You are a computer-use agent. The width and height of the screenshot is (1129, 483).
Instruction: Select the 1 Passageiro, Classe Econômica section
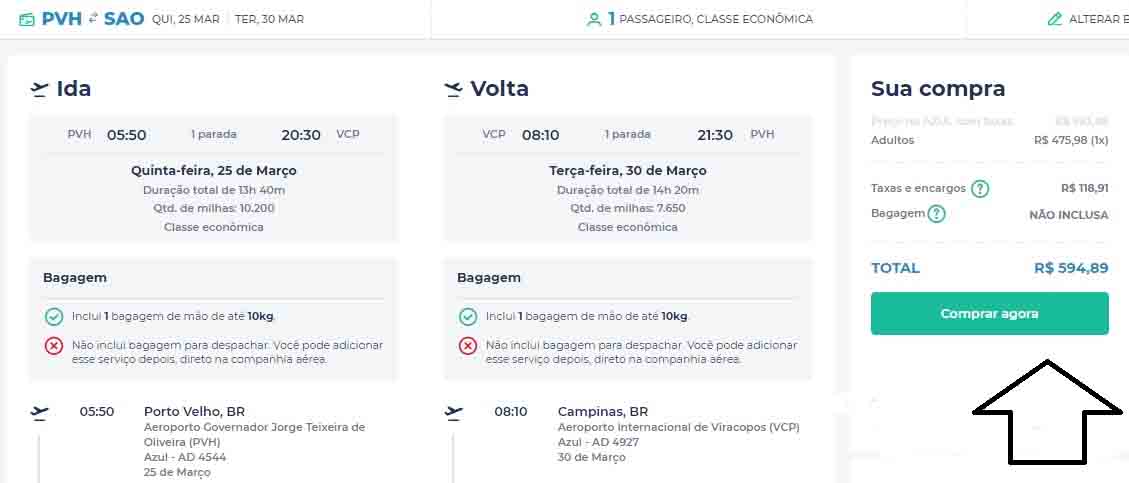[x=699, y=19]
